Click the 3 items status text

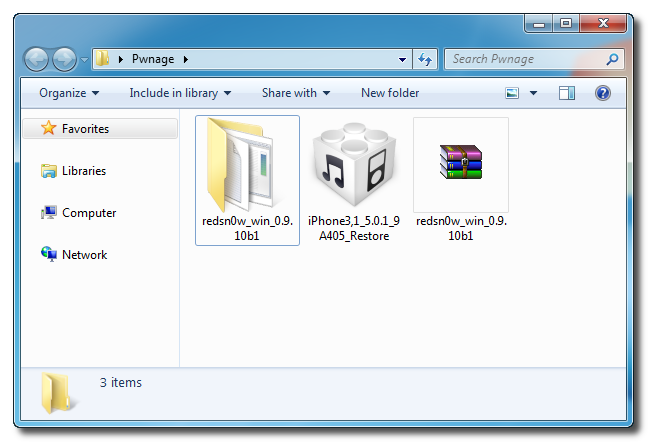coord(121,383)
